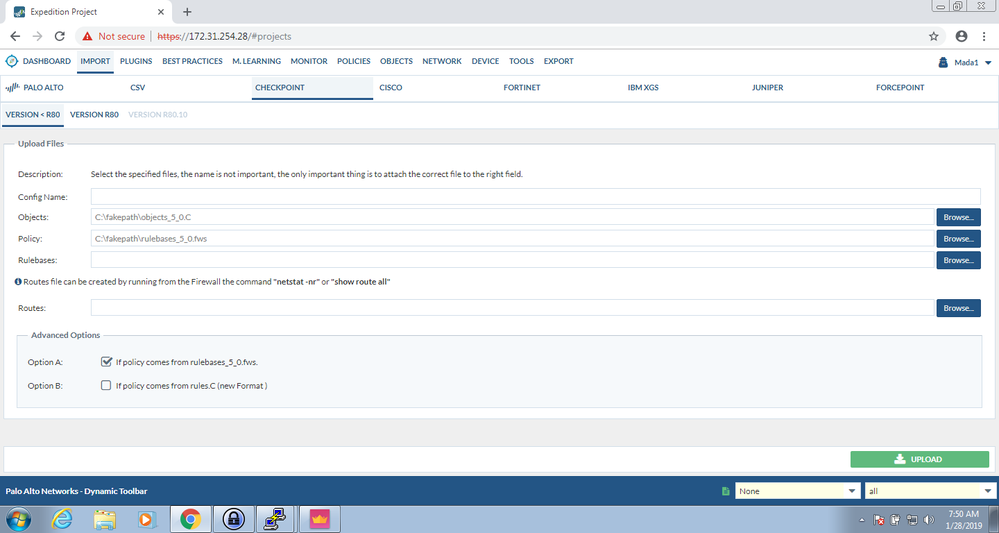The image size is (999, 533).
Task: Show hidden tray icons arrow
Action: pos(862,520)
